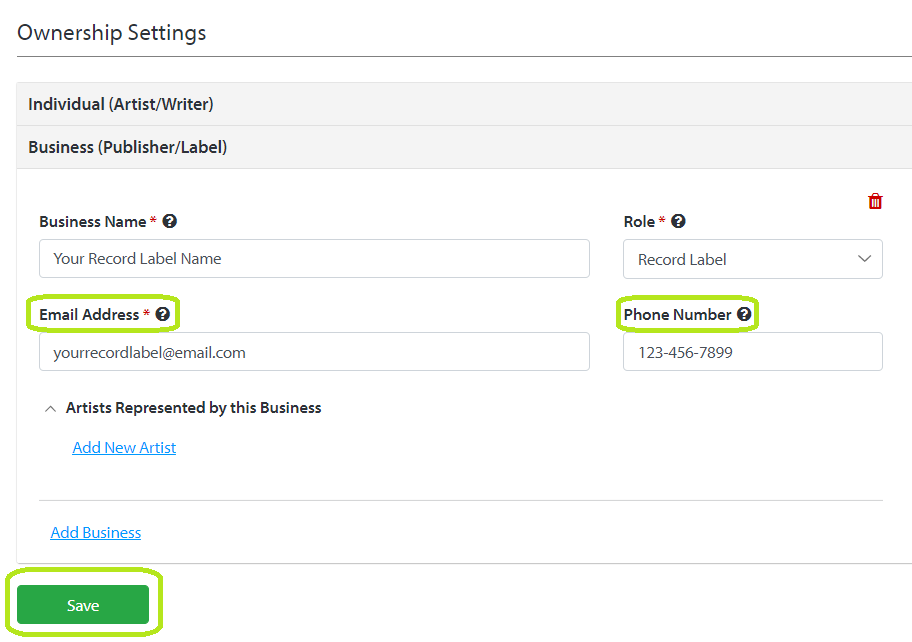Focus the Business Name input field
The image size is (912, 642).
click(x=314, y=258)
